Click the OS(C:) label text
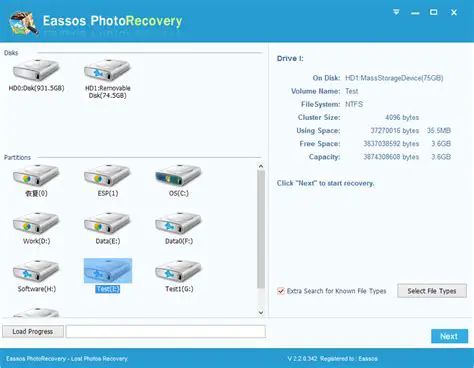The height and width of the screenshot is (368, 474). 179,193
